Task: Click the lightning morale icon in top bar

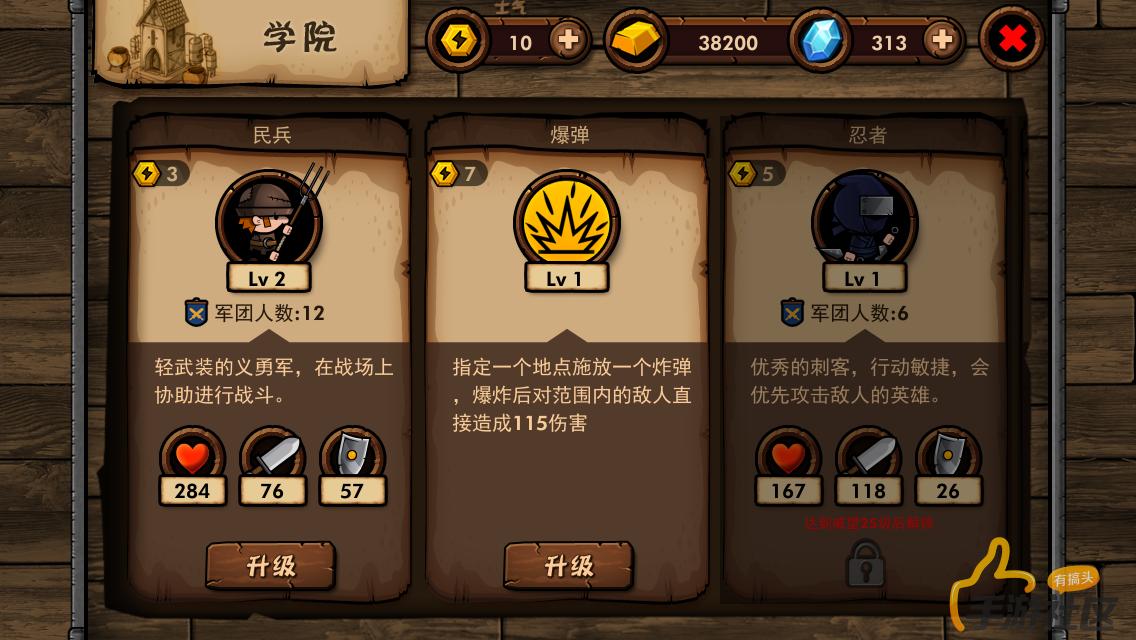Action: tap(458, 41)
